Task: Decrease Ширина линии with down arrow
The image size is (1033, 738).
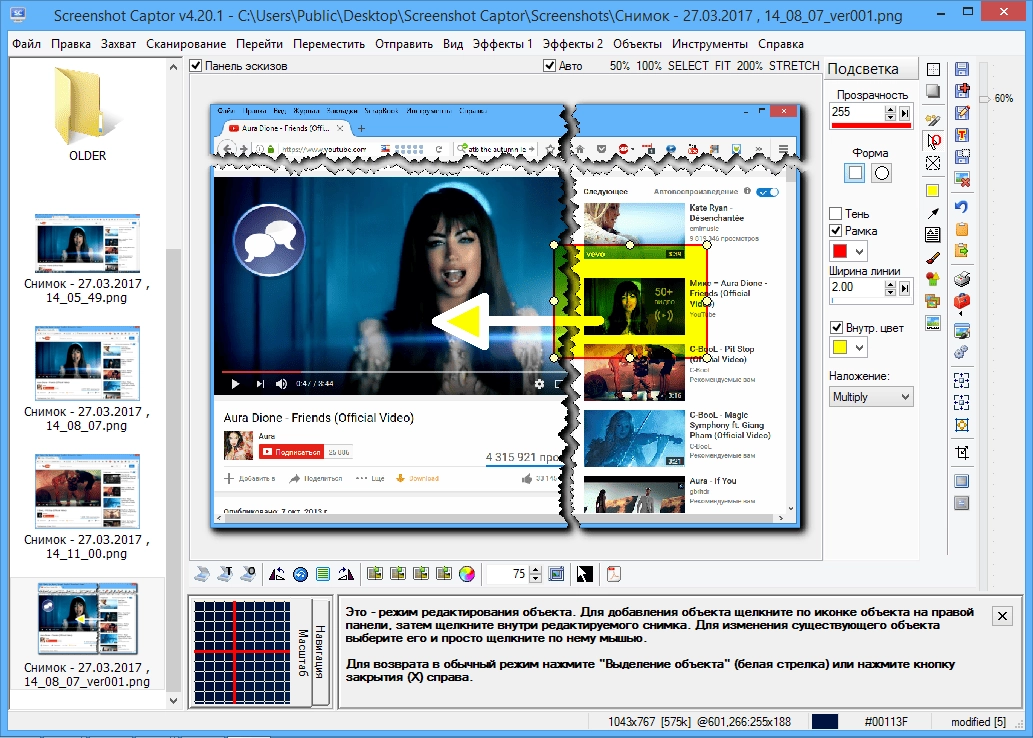Action: pyautogui.click(x=890, y=292)
